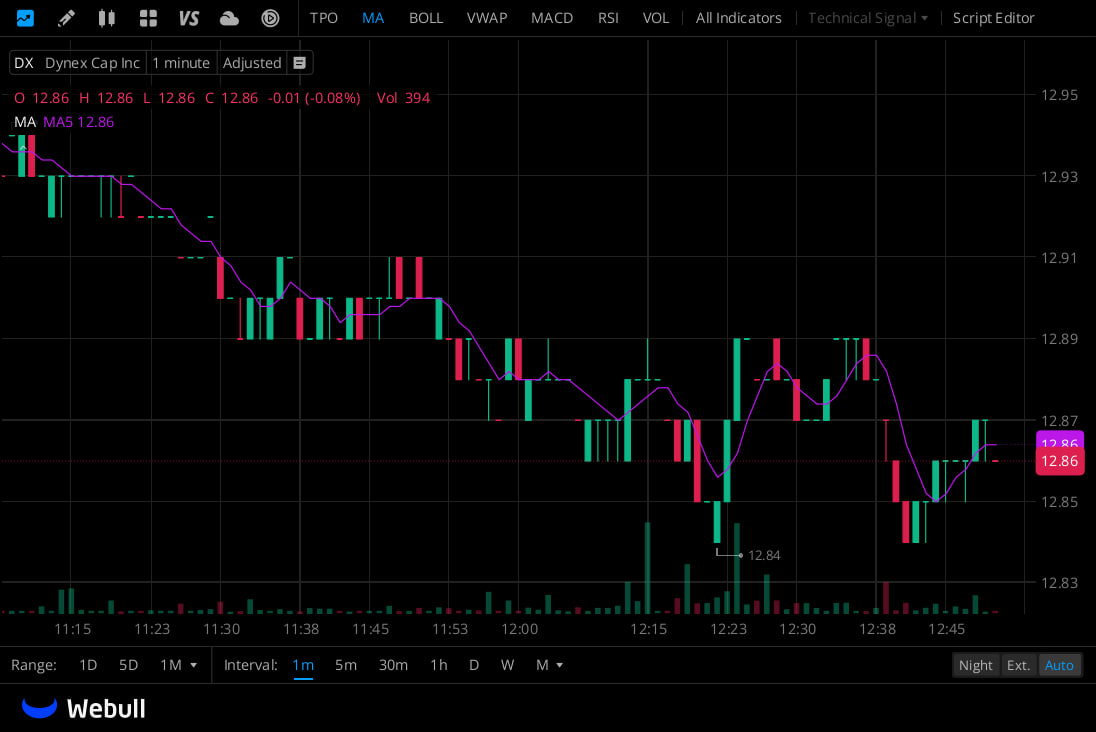The height and width of the screenshot is (732, 1096).
Task: Open the chart settings icon beside Adjusted
Action: pos(299,63)
